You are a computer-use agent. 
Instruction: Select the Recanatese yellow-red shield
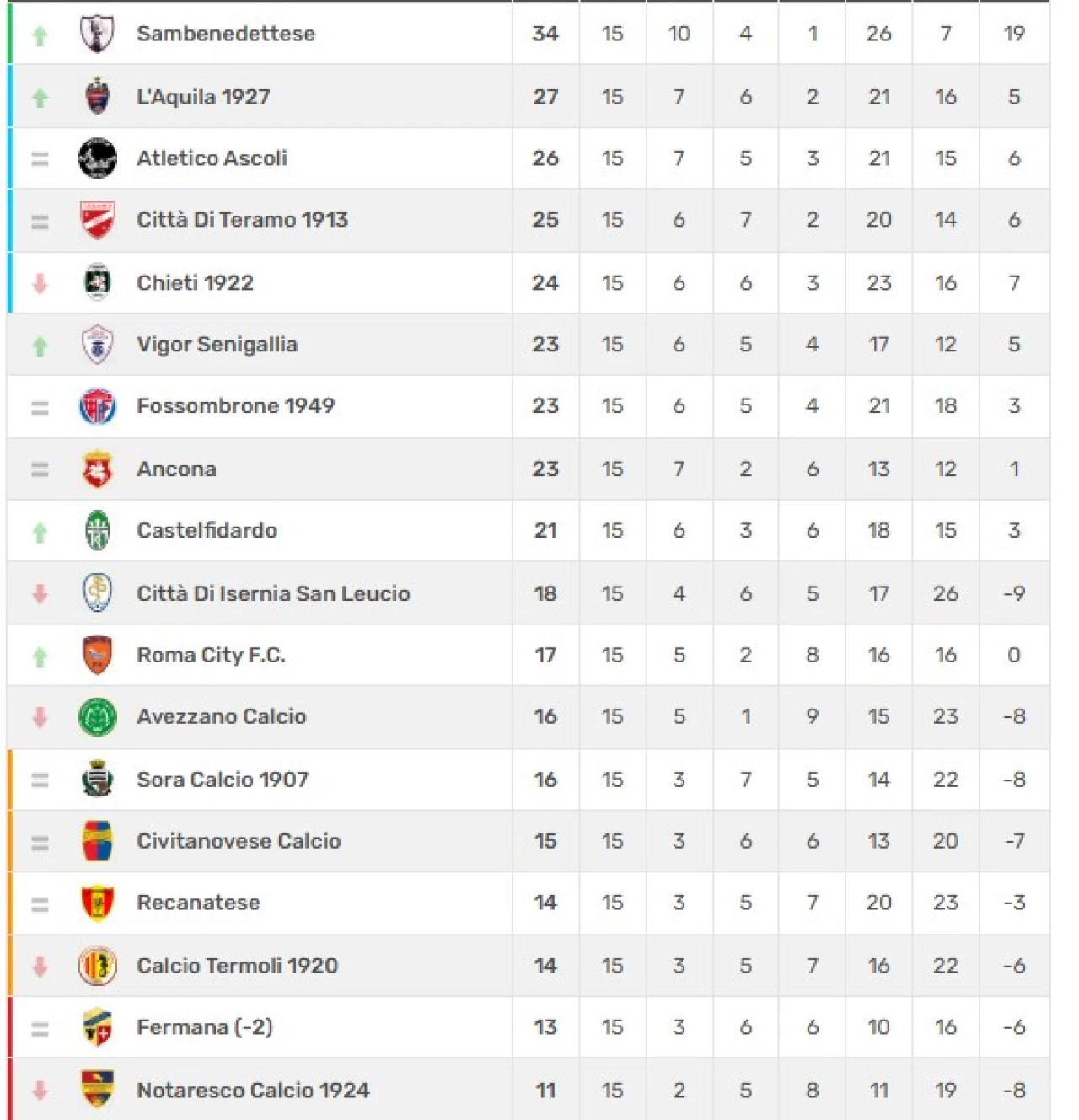tap(97, 903)
